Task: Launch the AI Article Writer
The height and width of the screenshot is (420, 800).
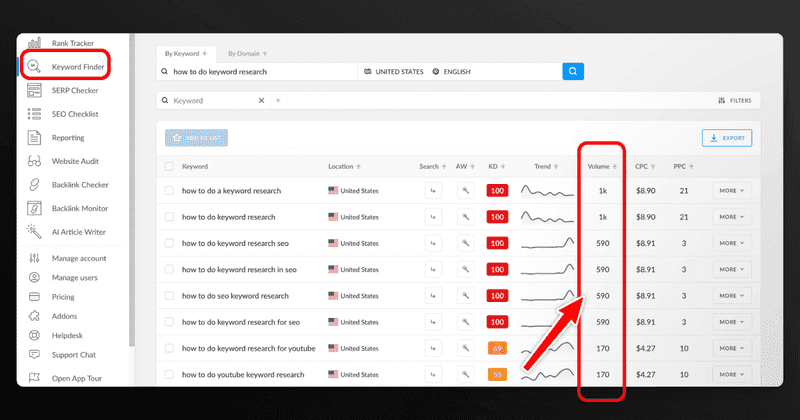Action: (x=80, y=231)
